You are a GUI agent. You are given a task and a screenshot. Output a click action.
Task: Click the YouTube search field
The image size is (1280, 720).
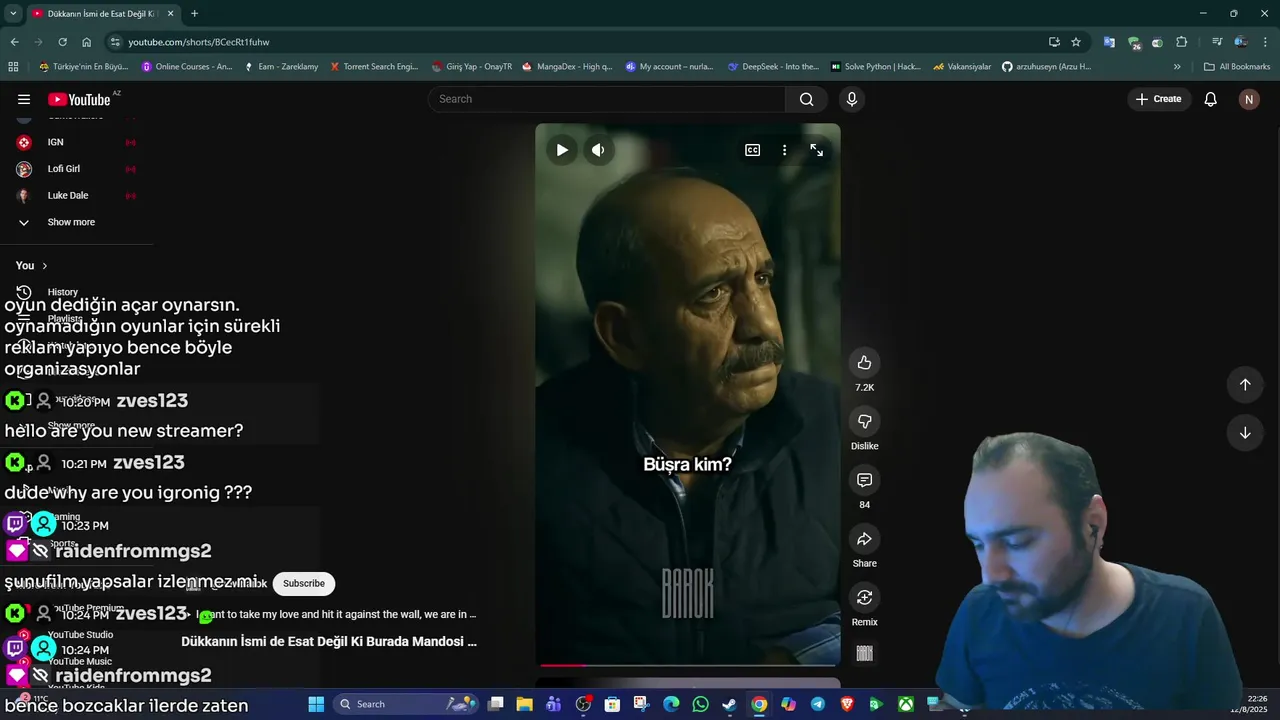tap(607, 99)
